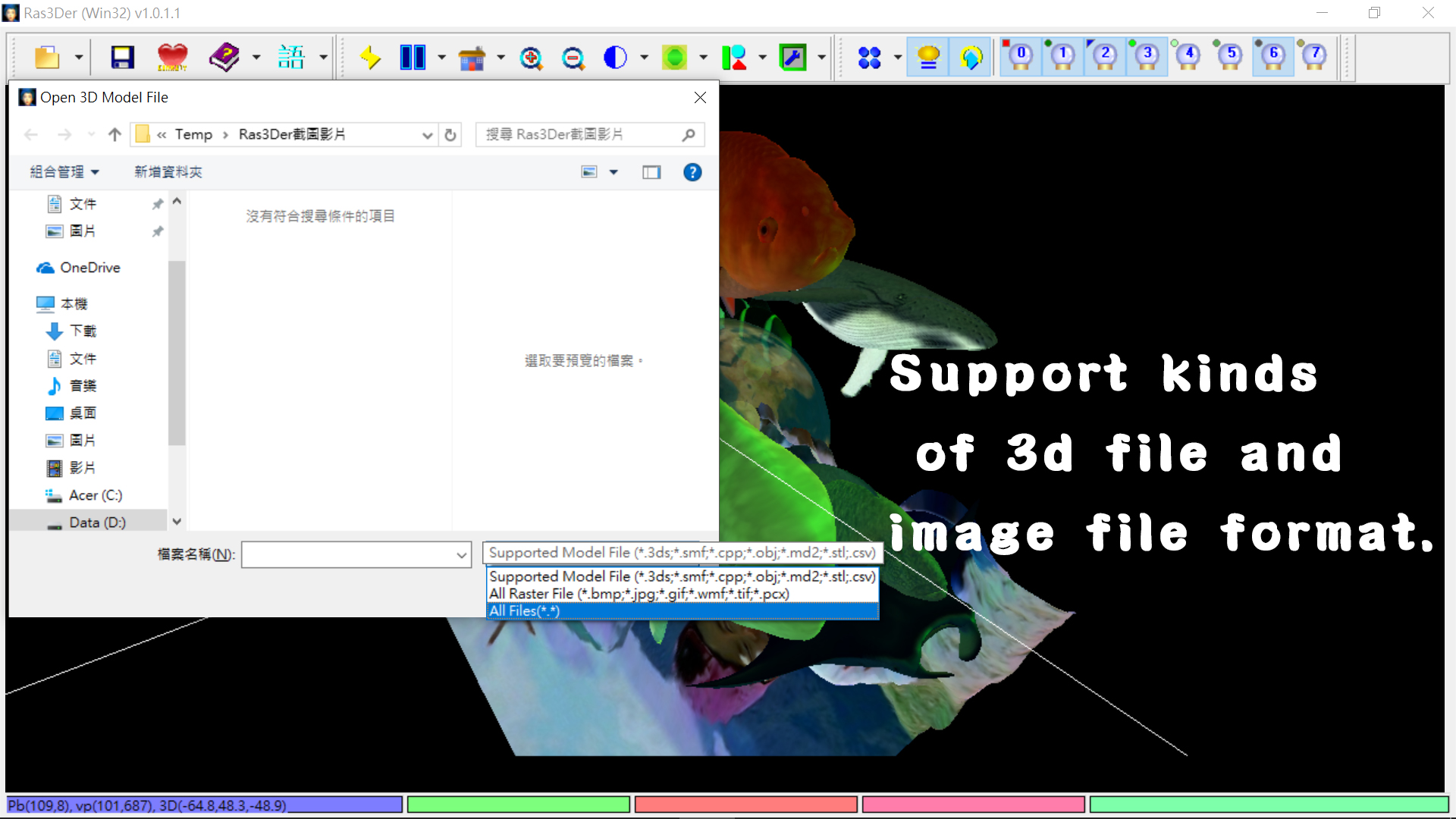
Task: Click the zoom out magnifier icon
Action: [573, 58]
